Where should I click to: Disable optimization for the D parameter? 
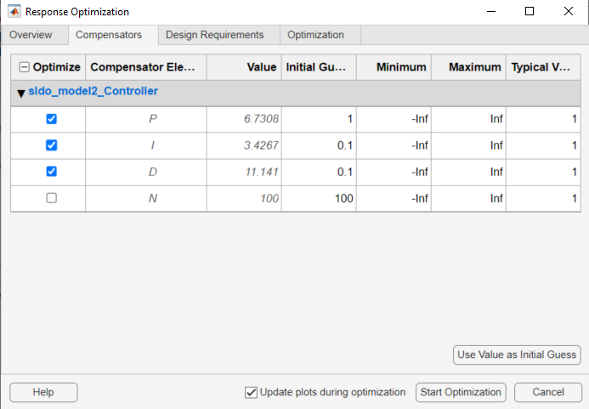coord(51,172)
